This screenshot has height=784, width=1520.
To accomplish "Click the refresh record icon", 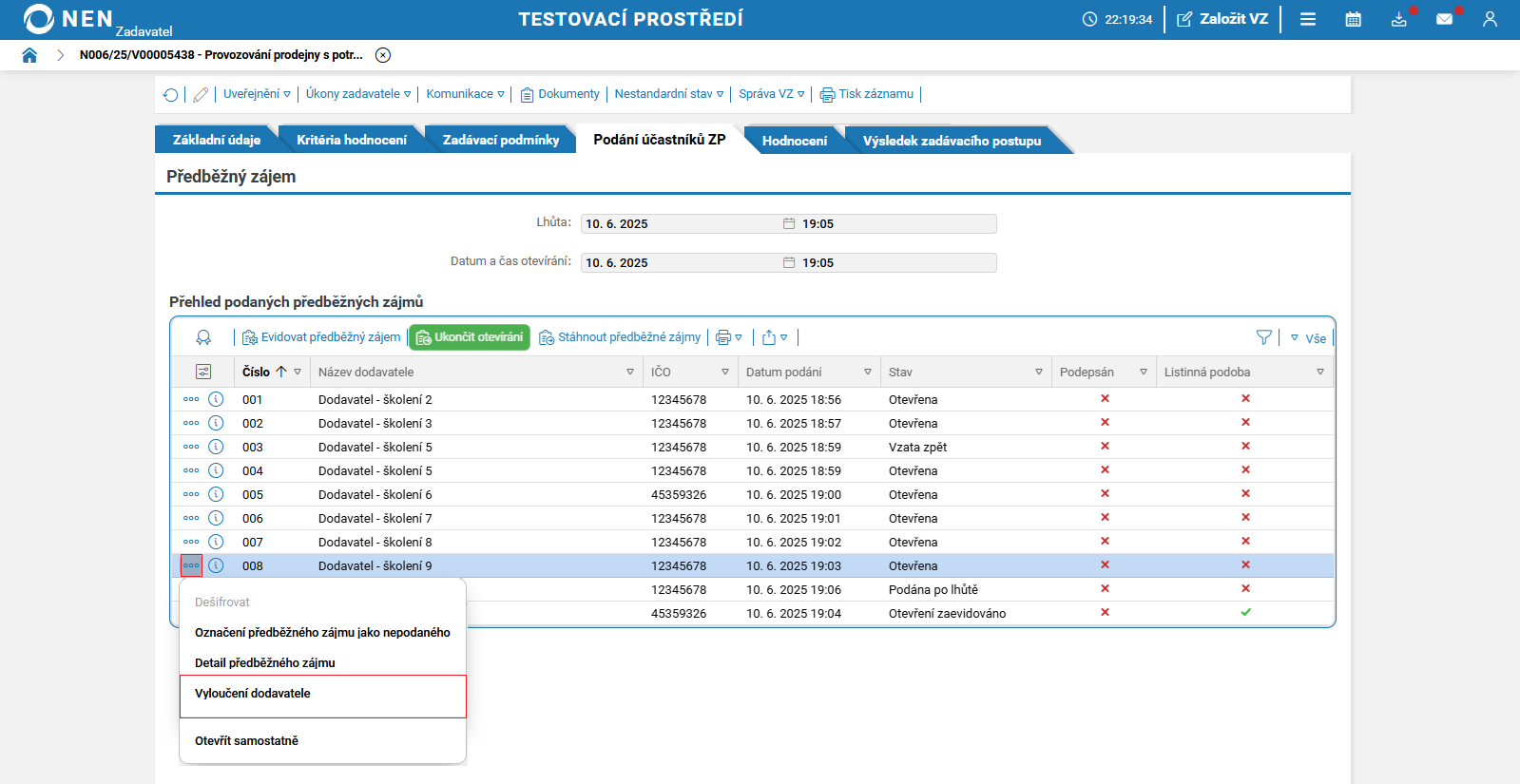I will [x=170, y=95].
